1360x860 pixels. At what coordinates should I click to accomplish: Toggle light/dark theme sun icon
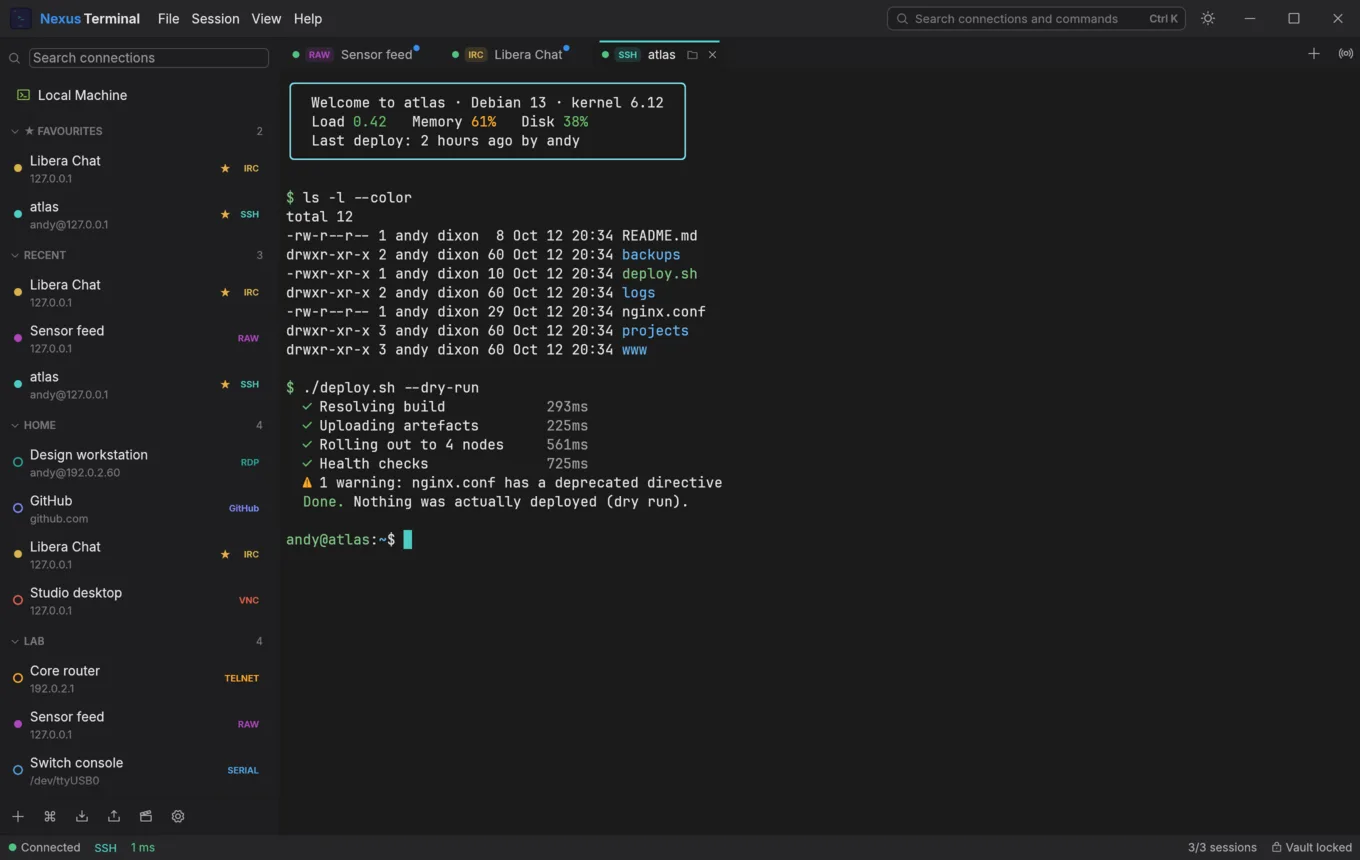pos(1208,18)
